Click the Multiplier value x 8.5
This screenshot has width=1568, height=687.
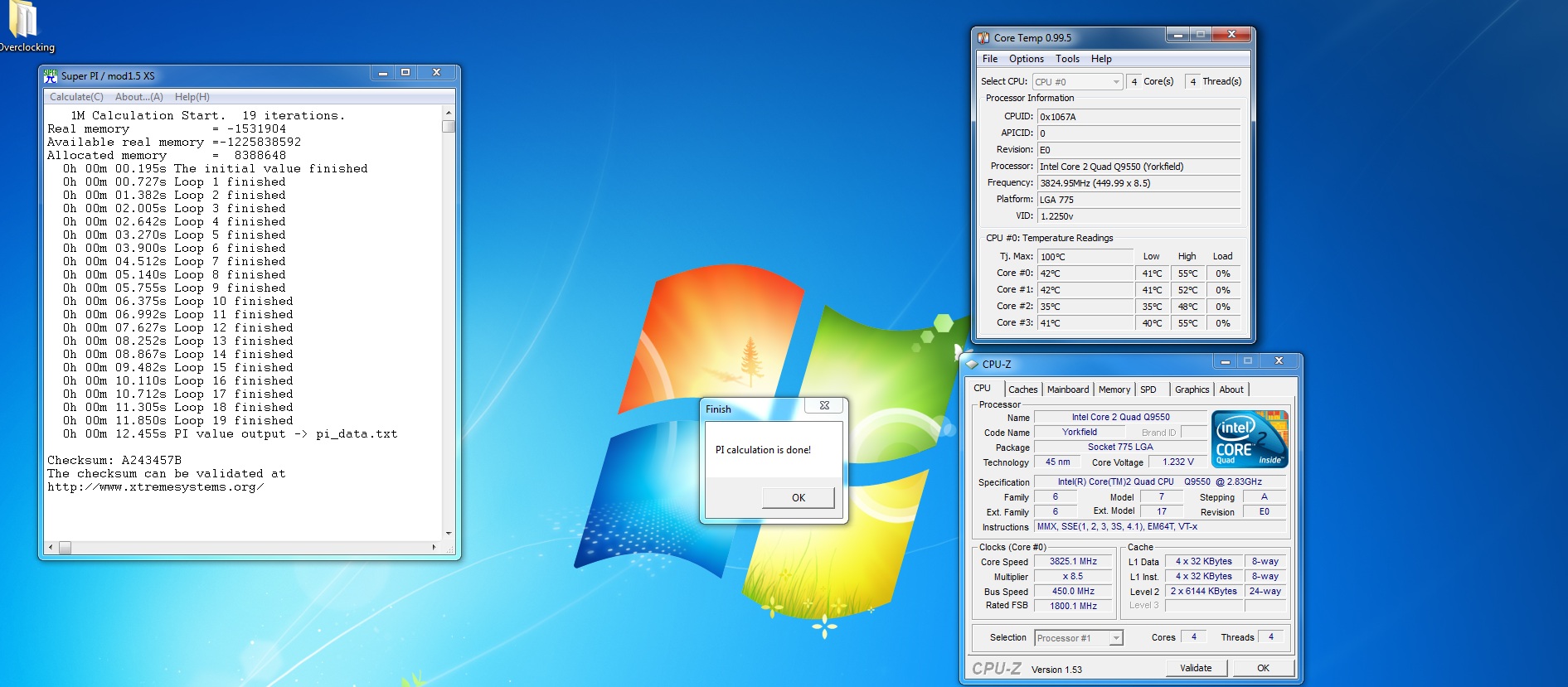(x=1073, y=576)
